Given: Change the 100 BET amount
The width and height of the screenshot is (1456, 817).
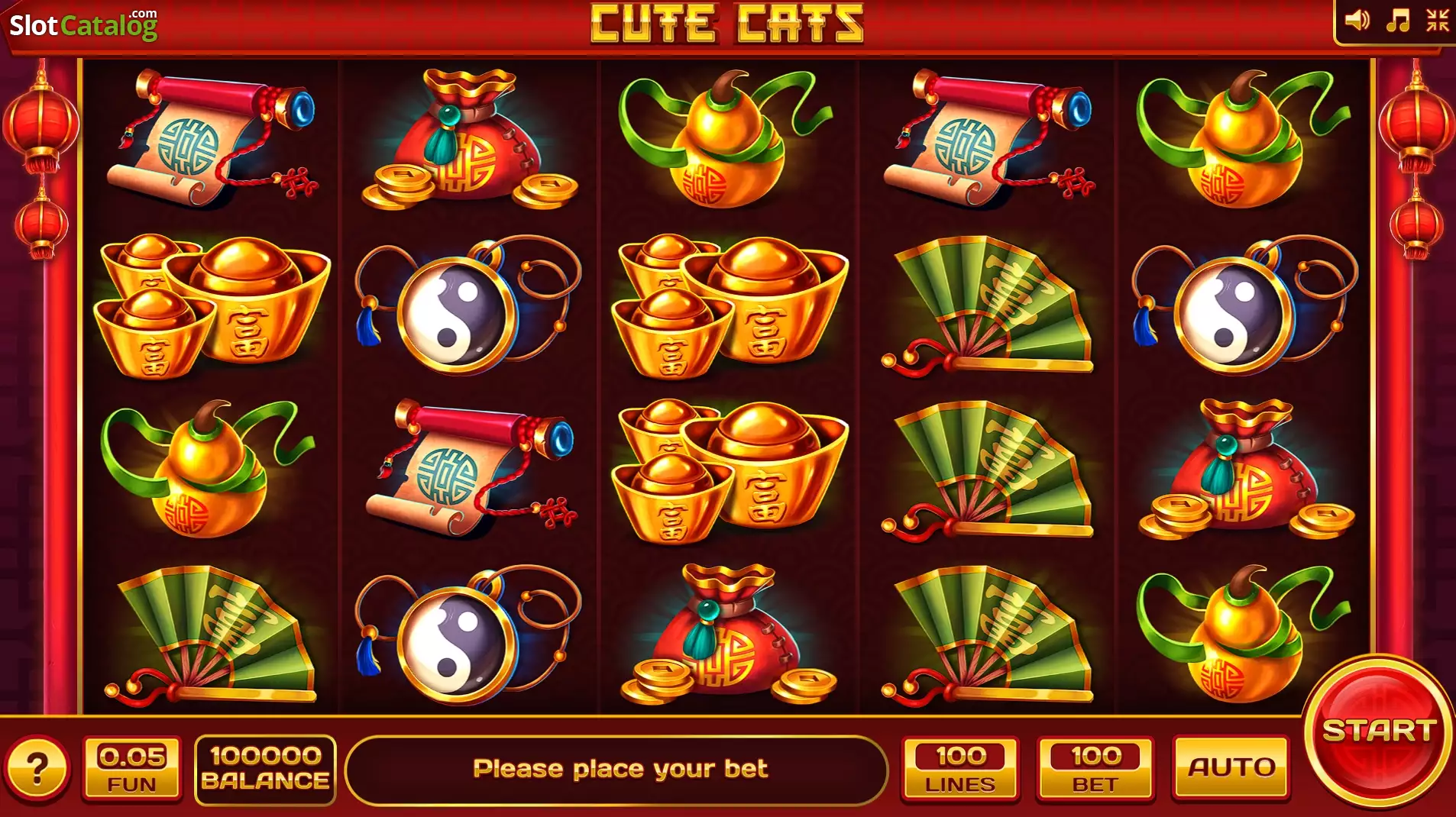Looking at the screenshot, I should click(1095, 769).
